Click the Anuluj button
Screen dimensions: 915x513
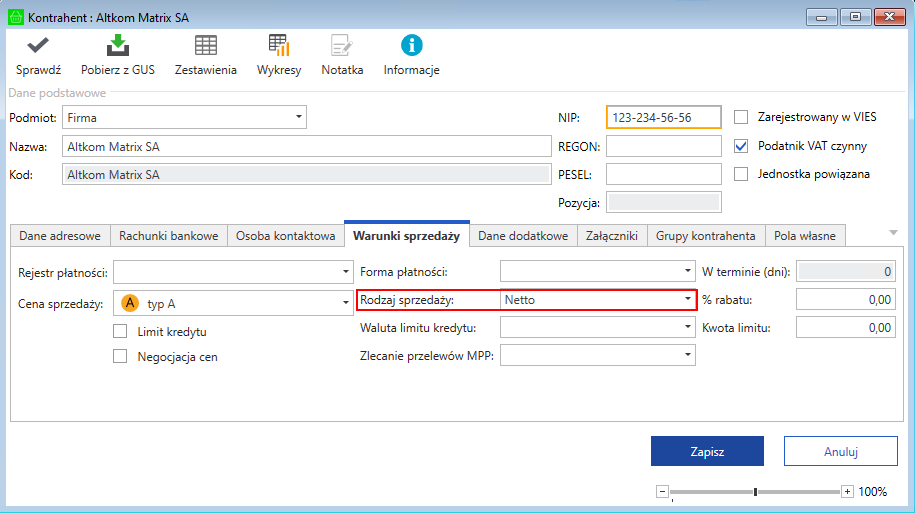tap(840, 451)
